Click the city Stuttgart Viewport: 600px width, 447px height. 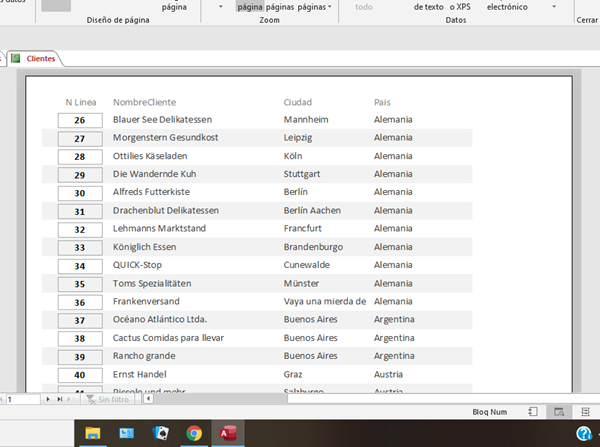pyautogui.click(x=302, y=174)
